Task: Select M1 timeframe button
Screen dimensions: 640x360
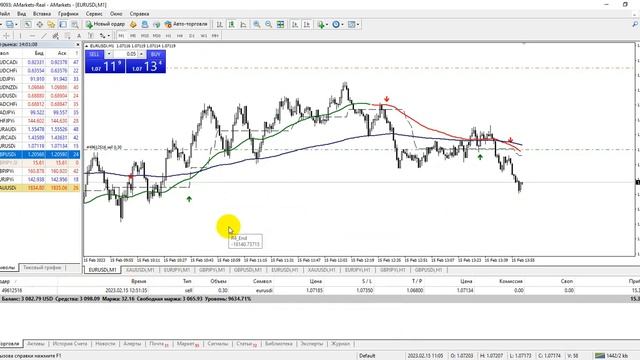Action: 121,36
